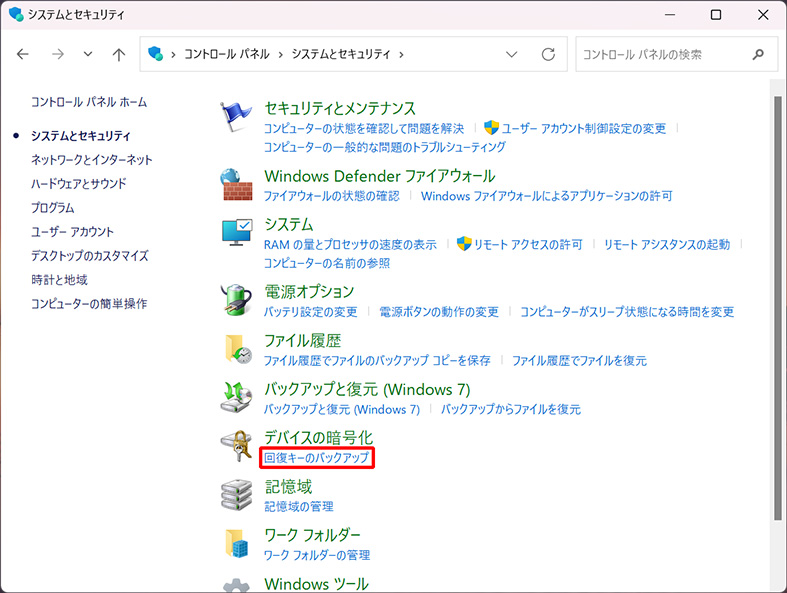The image size is (787, 593).
Task: Click コンピューターの一般的な問題のトラブルシューティング link
Action: pyautogui.click(x=384, y=147)
